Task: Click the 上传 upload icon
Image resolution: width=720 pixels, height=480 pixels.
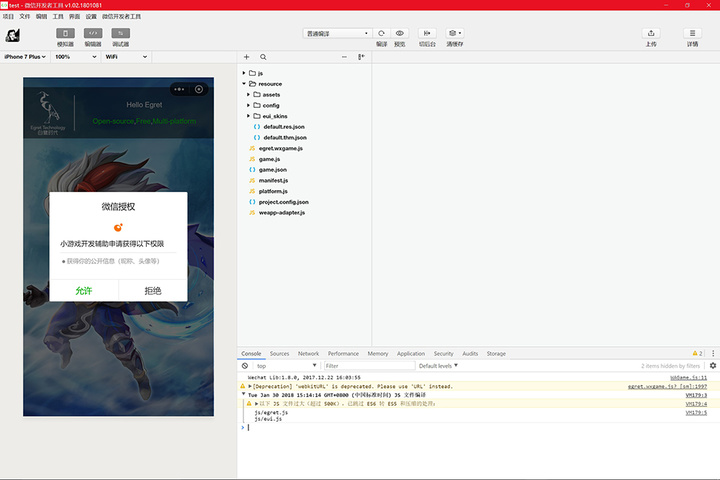Action: [x=651, y=33]
